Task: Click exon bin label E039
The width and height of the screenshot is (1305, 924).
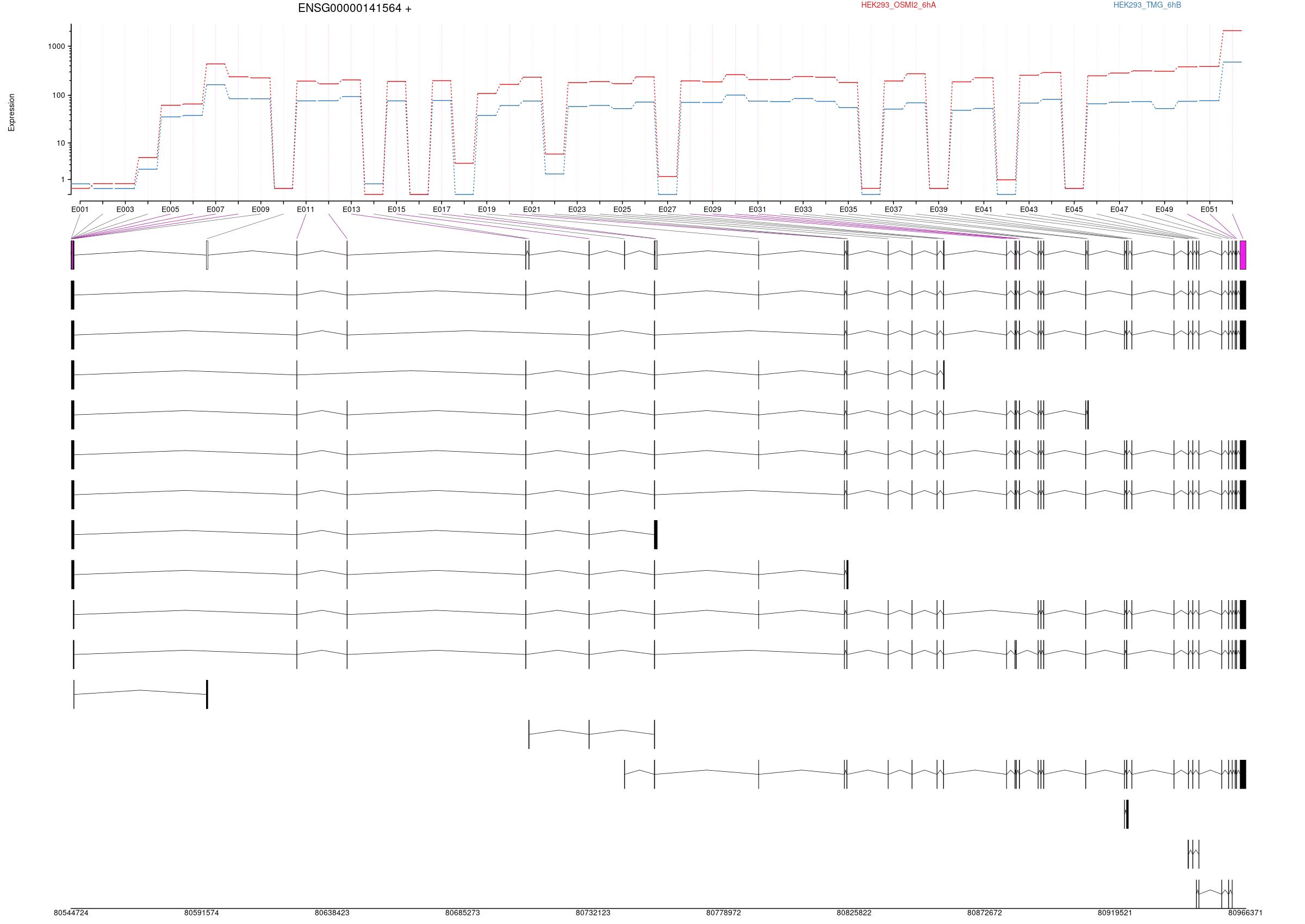Action: [939, 209]
